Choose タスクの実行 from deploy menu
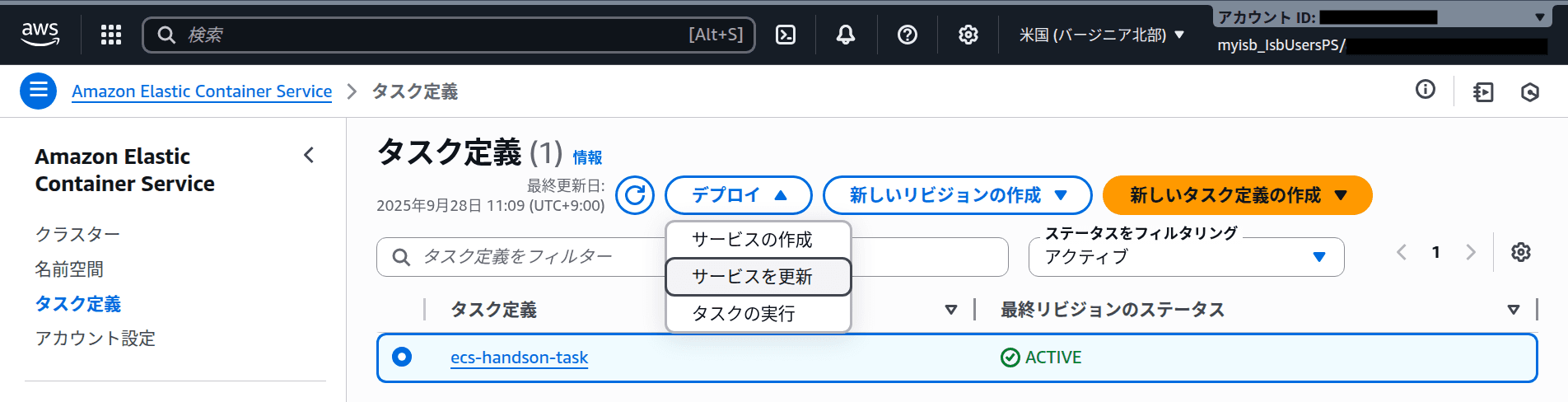 (758, 314)
